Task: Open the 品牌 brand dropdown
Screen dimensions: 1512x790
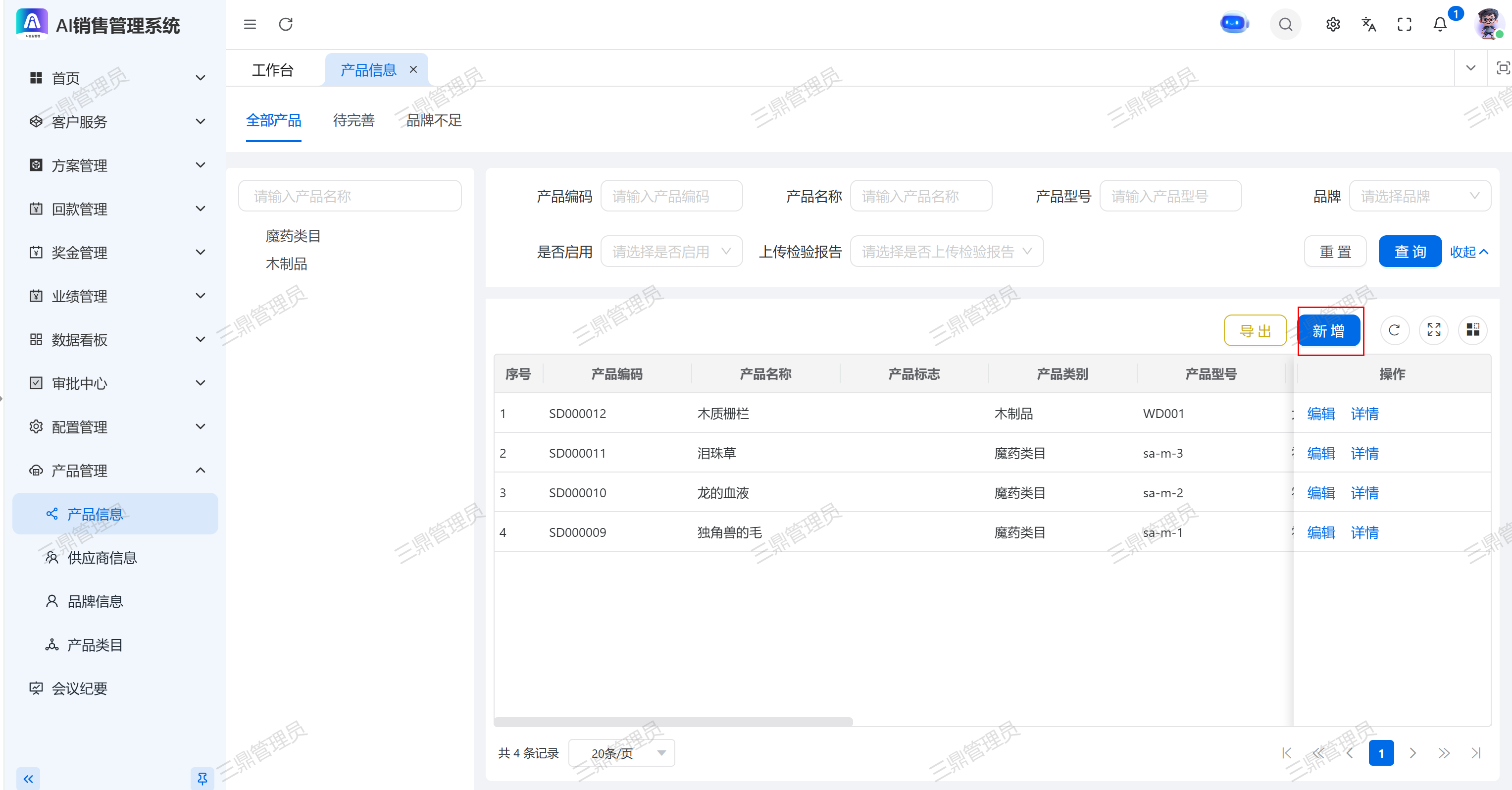Action: [1419, 196]
